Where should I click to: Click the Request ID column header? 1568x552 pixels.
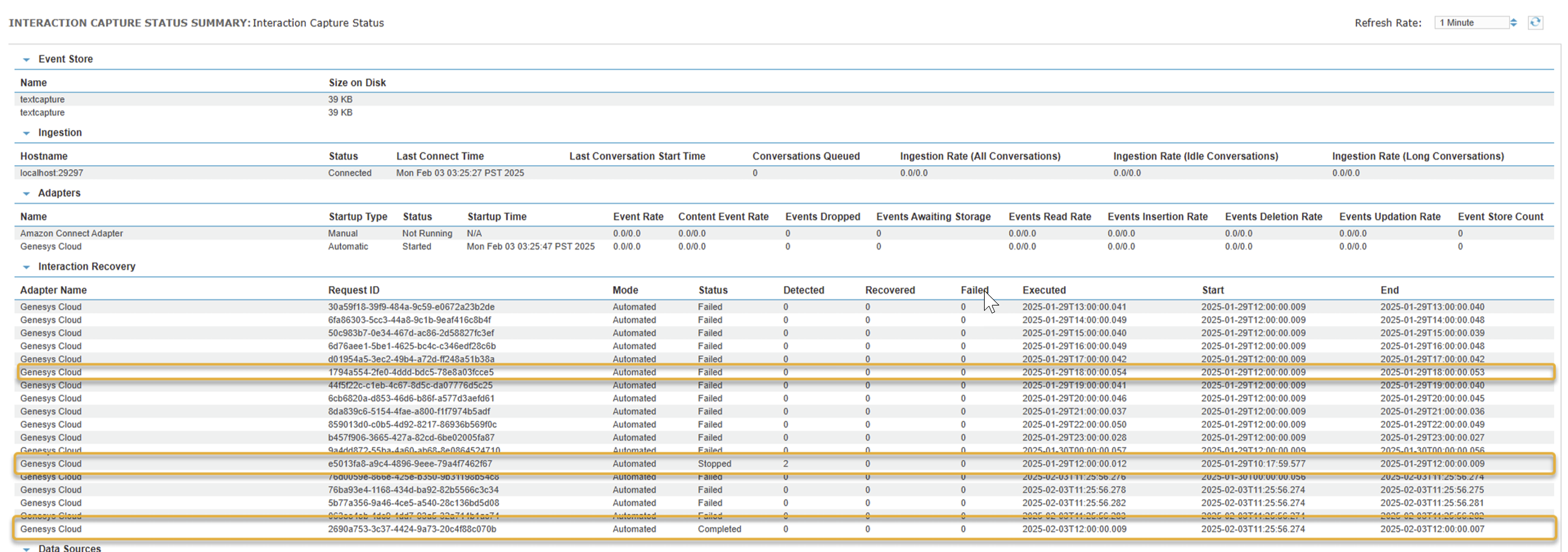point(354,290)
